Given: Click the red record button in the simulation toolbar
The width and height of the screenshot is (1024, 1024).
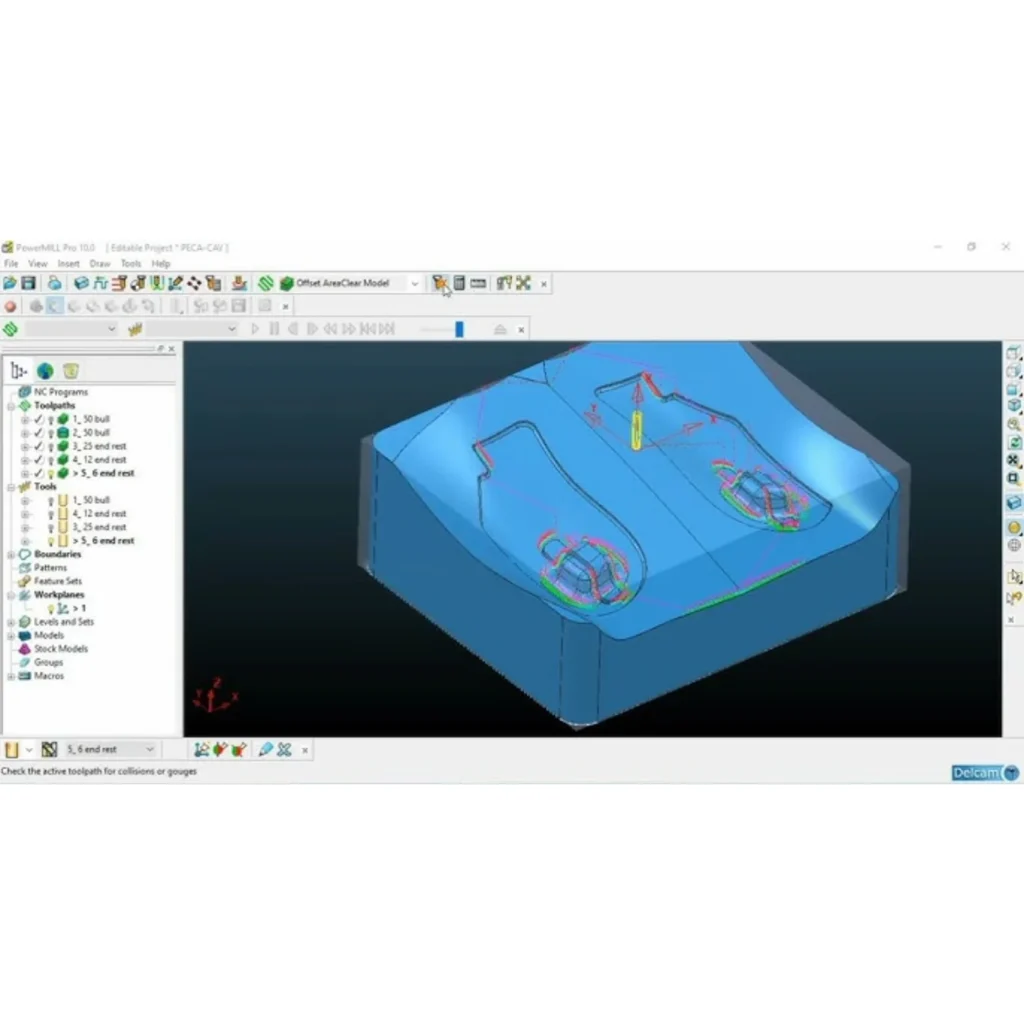Looking at the screenshot, I should coord(11,306).
